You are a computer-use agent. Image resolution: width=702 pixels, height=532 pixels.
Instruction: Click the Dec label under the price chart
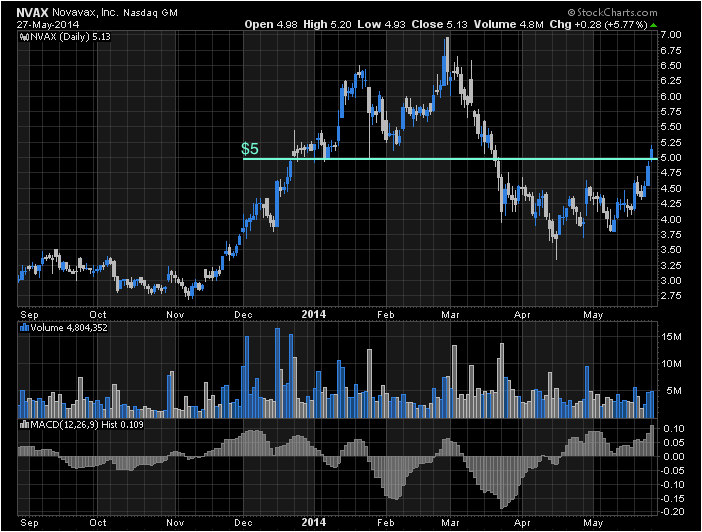[244, 315]
